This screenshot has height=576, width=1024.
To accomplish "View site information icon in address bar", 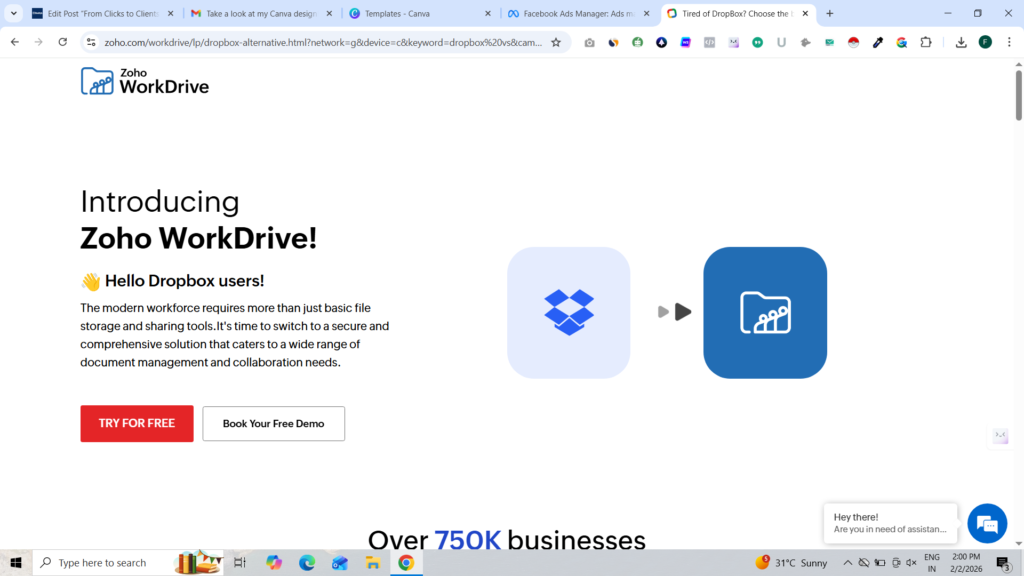I will click(x=91, y=42).
